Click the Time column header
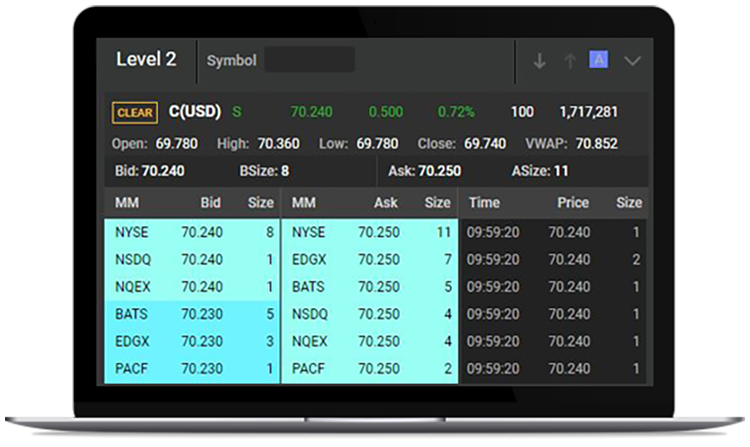 pos(484,203)
